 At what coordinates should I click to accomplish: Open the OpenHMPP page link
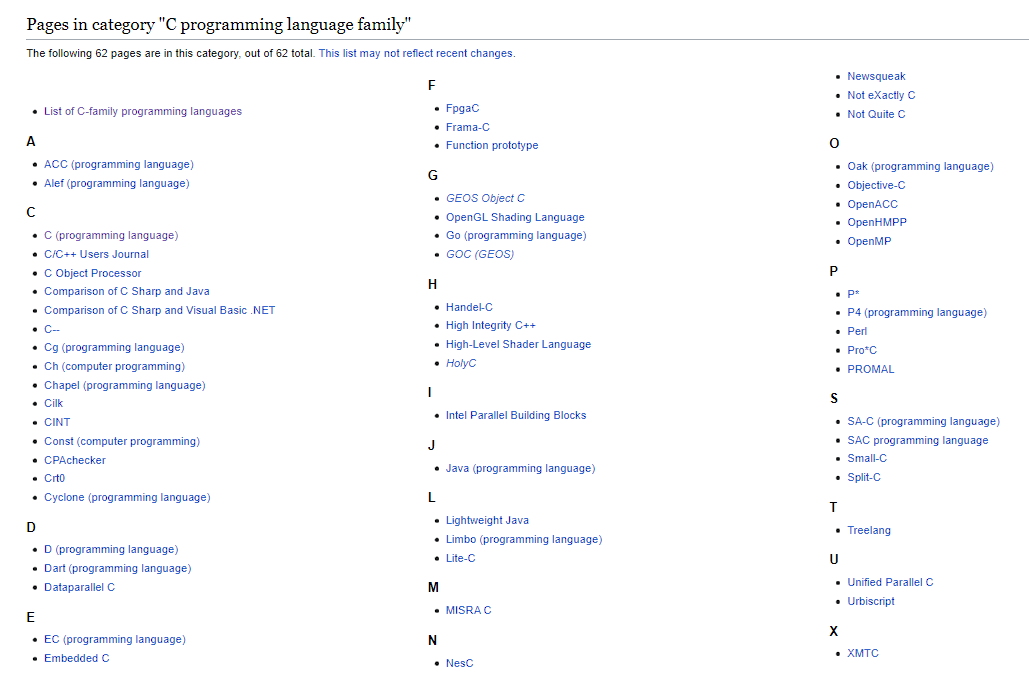(877, 222)
